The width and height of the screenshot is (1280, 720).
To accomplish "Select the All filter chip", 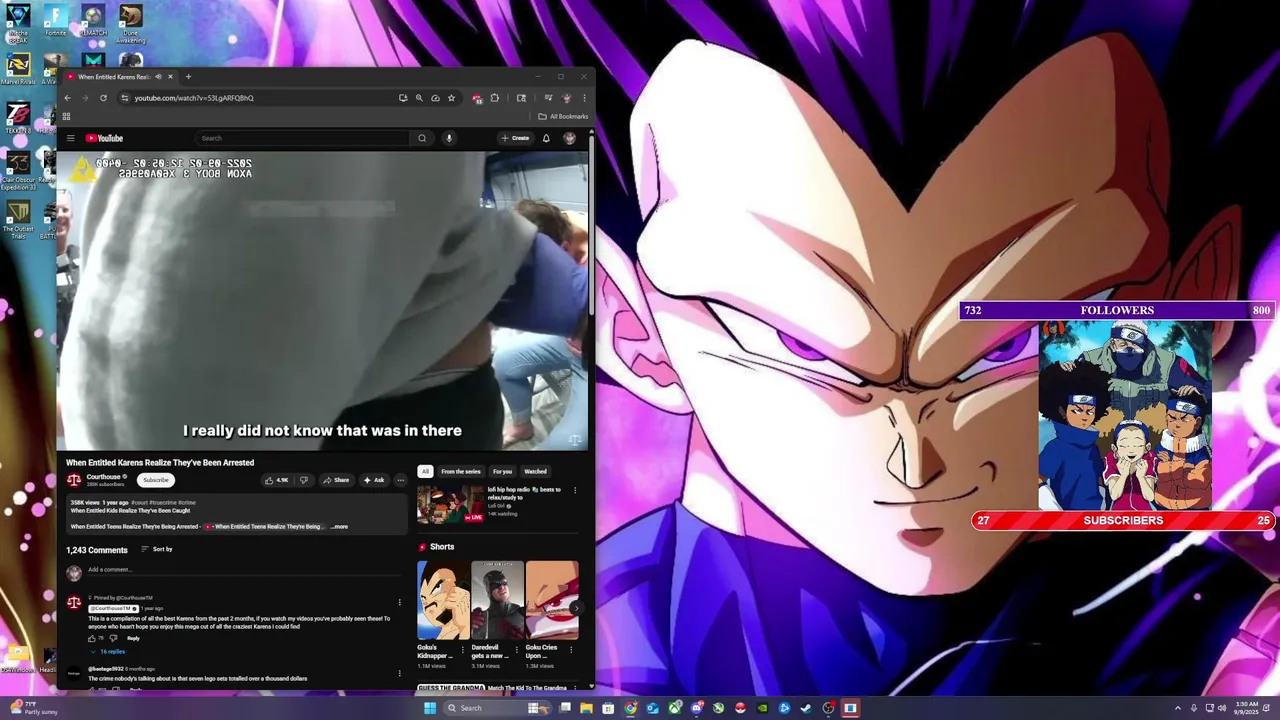I will click(425, 471).
